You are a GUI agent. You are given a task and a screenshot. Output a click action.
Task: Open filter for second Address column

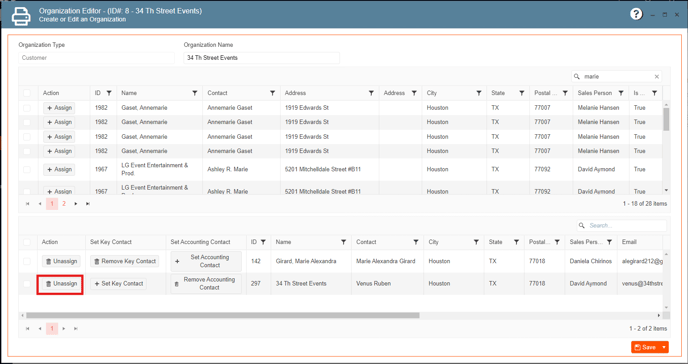414,93
